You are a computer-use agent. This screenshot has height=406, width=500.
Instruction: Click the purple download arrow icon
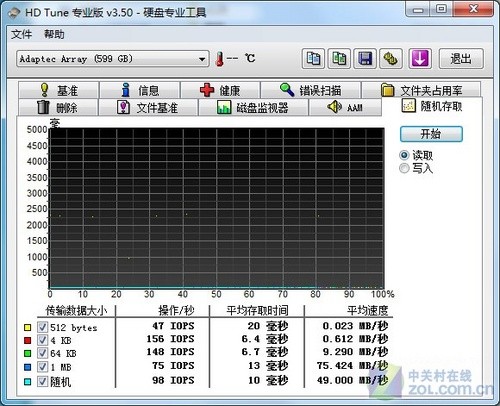420,59
